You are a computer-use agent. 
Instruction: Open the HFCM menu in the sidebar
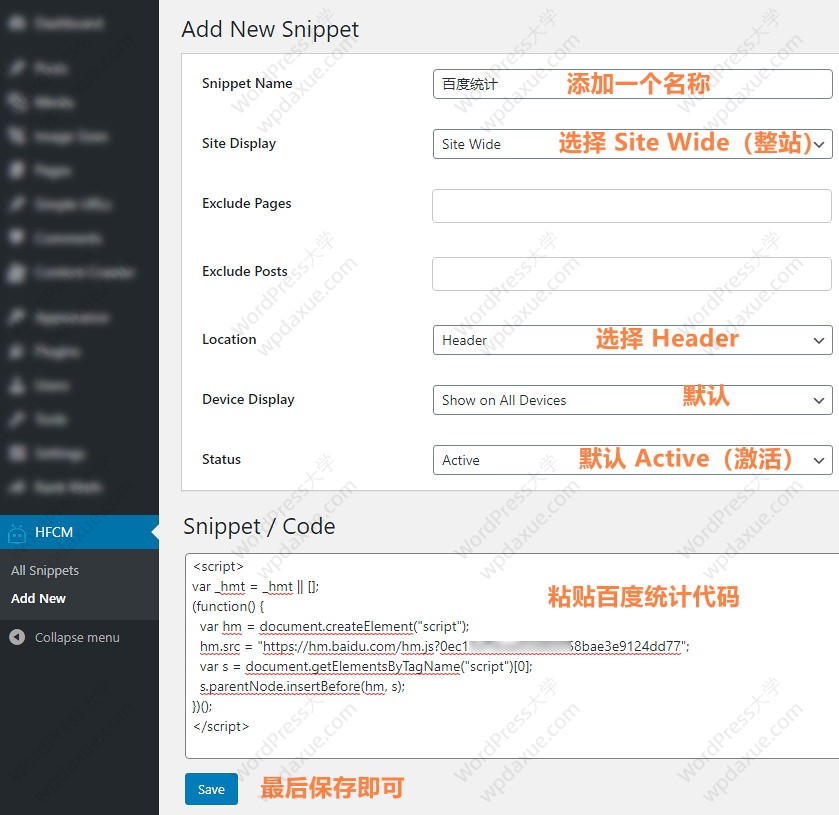point(79,532)
